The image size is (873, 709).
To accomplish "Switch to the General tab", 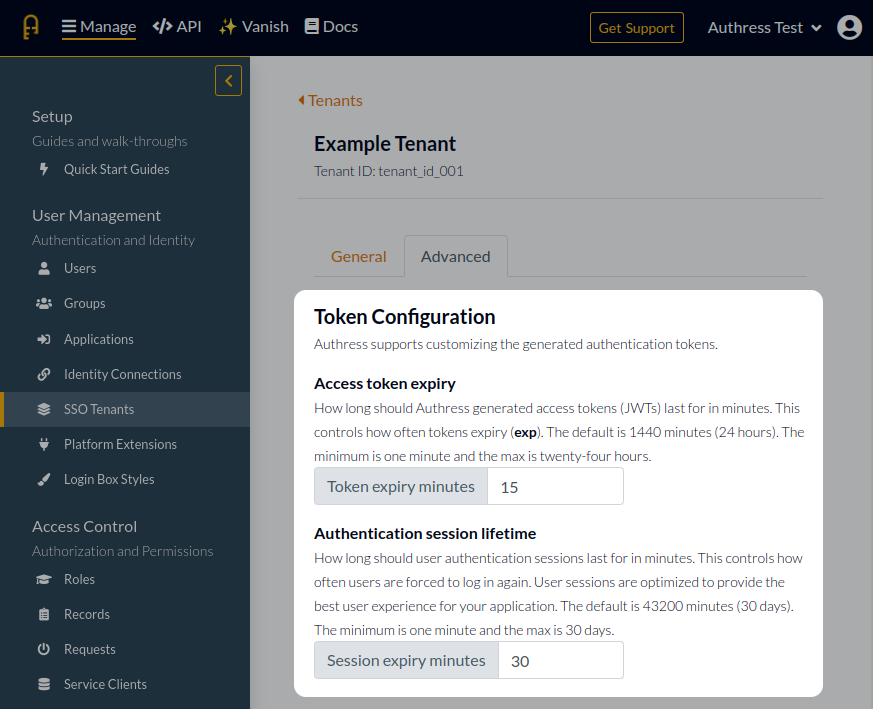I will tap(358, 256).
